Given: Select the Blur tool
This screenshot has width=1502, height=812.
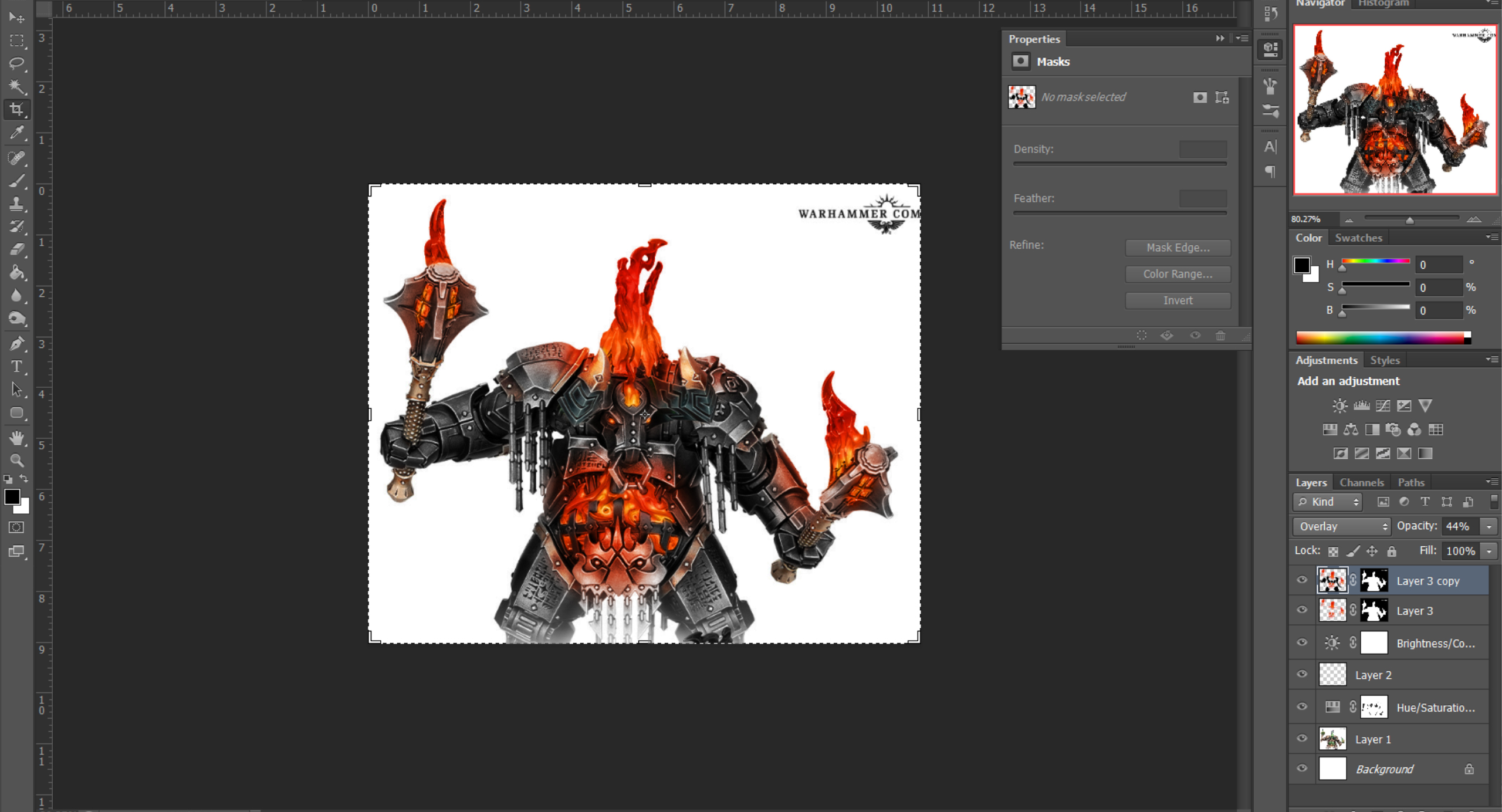Looking at the screenshot, I should (16, 295).
